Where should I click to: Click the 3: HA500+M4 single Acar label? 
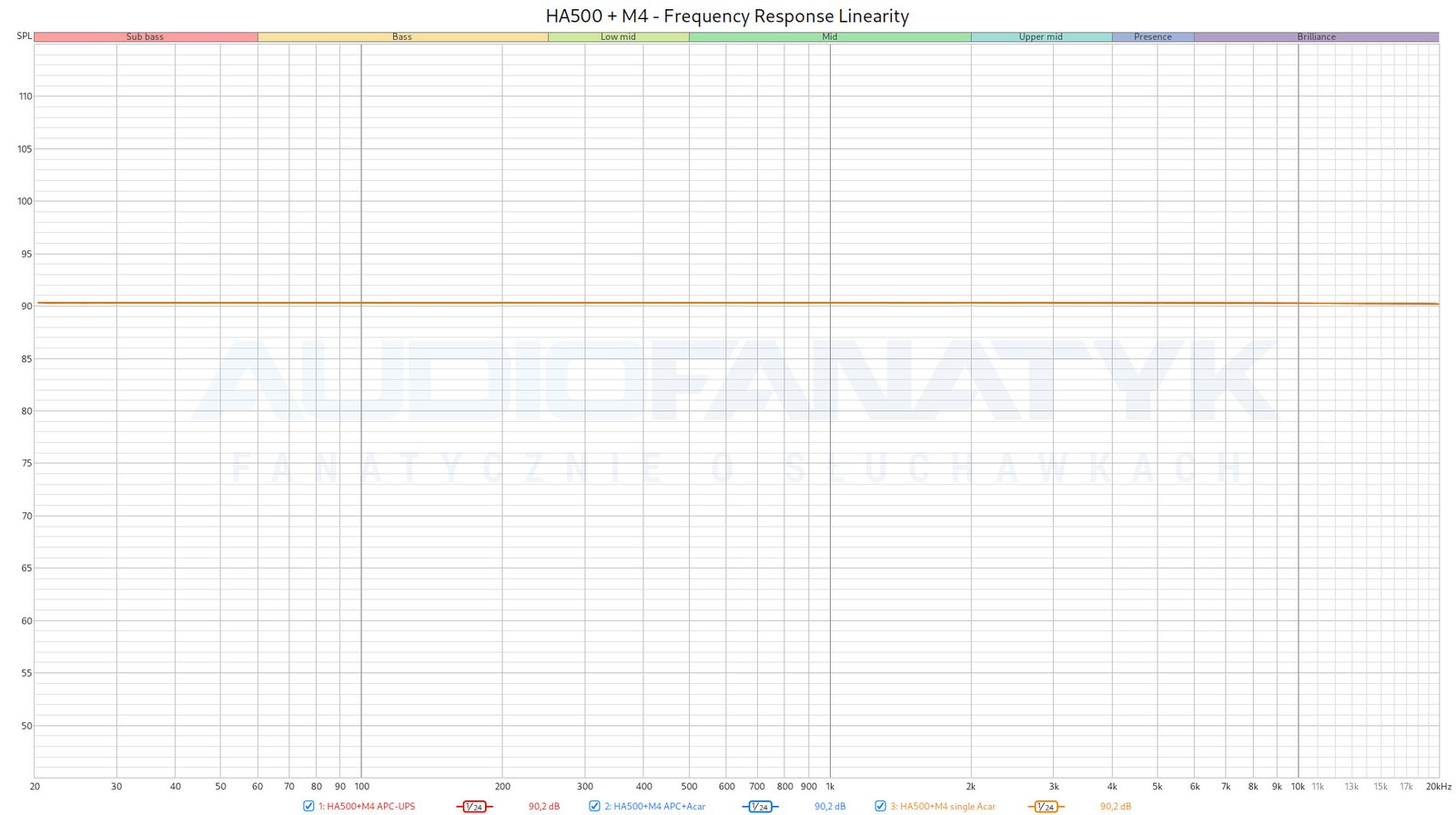(x=943, y=807)
